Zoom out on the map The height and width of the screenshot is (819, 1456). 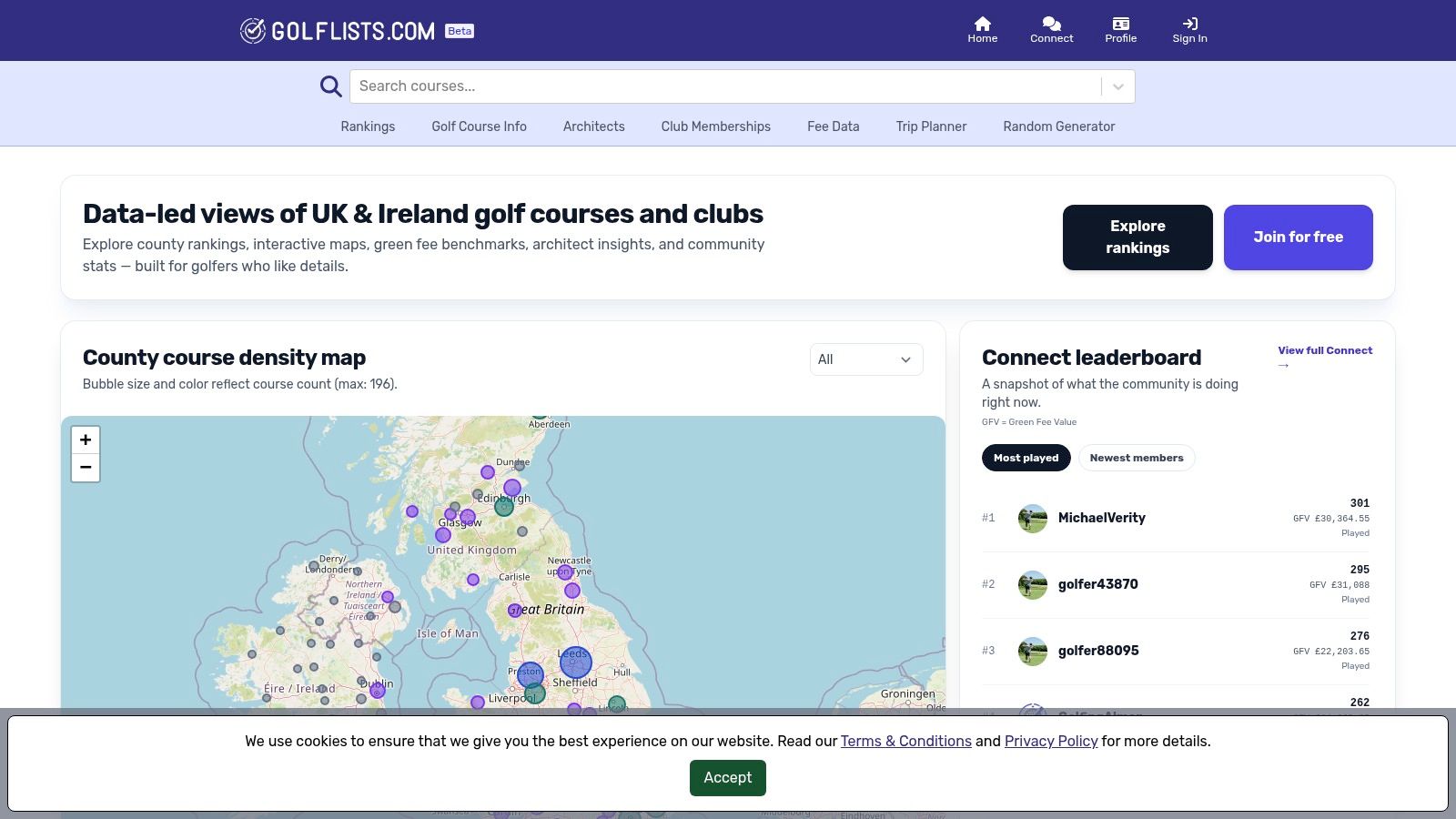[x=86, y=468]
